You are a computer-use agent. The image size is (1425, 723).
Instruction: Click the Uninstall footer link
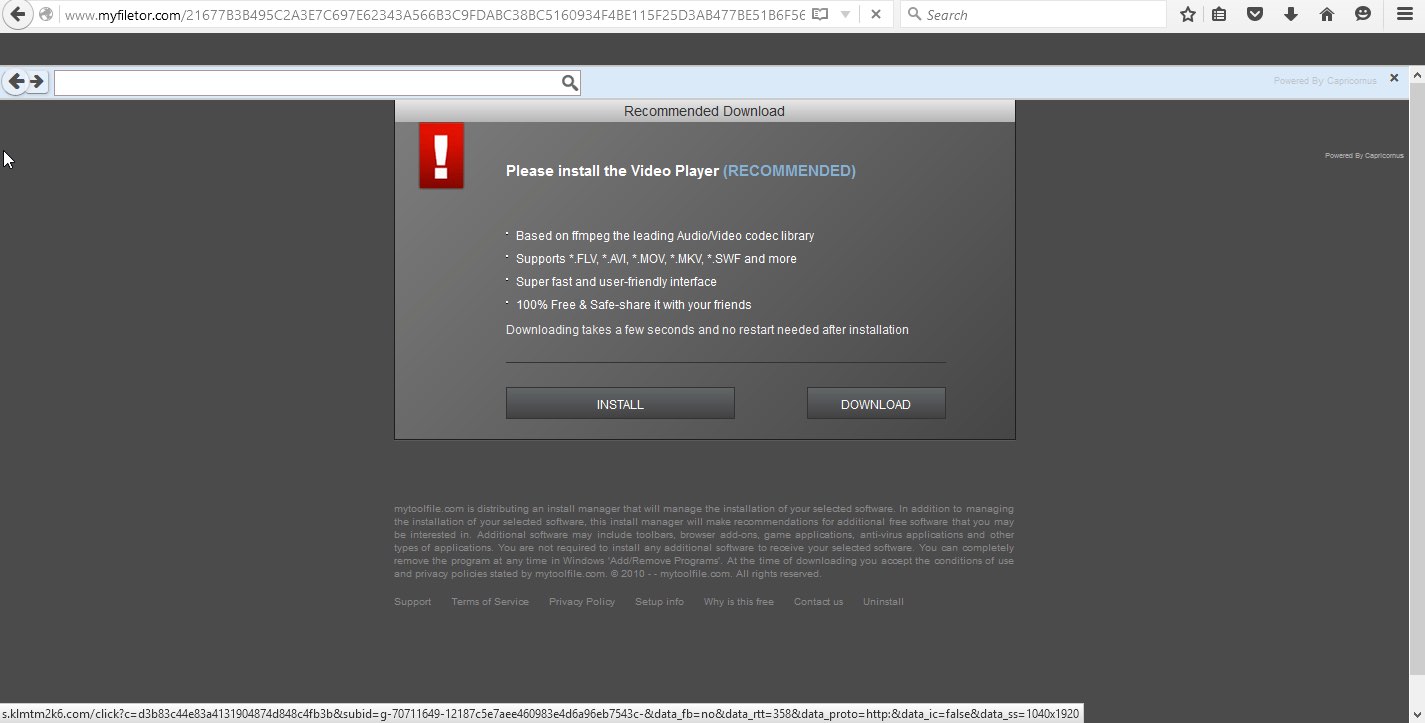(x=883, y=602)
